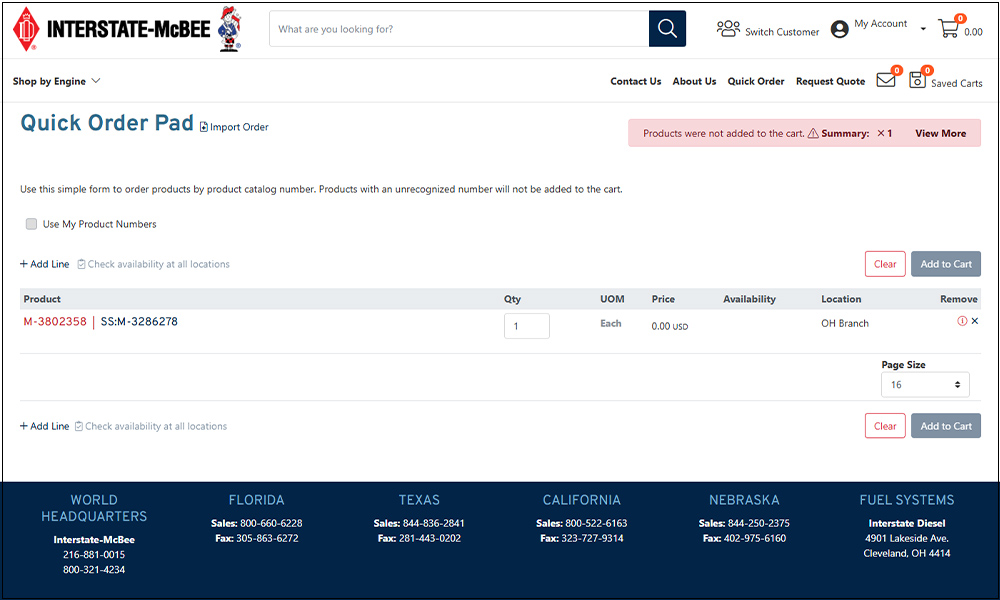Go to the Contact Us page
This screenshot has height=600, width=1000.
click(635, 81)
